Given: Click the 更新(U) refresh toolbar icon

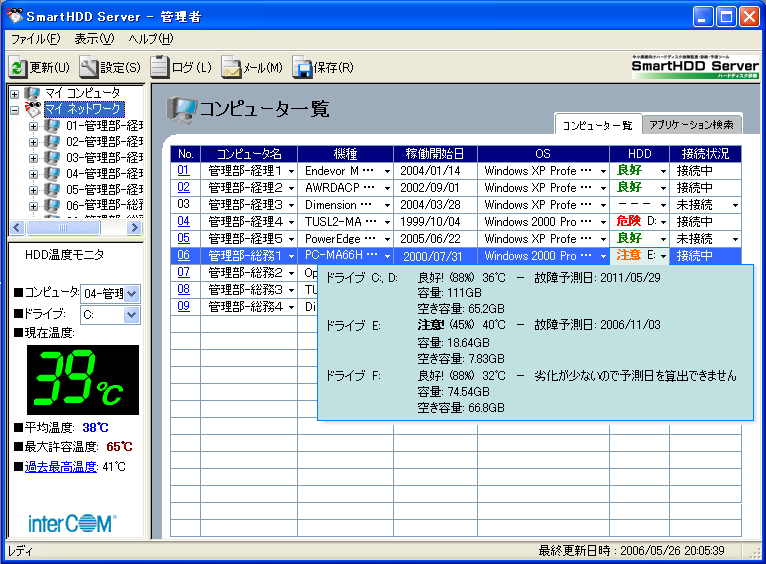Looking at the screenshot, I should point(18,67).
